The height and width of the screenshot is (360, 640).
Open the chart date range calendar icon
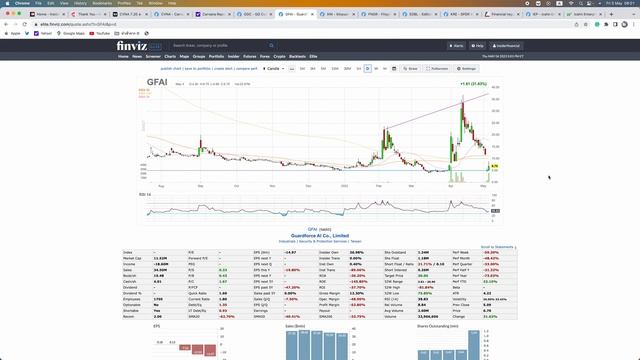[394, 69]
